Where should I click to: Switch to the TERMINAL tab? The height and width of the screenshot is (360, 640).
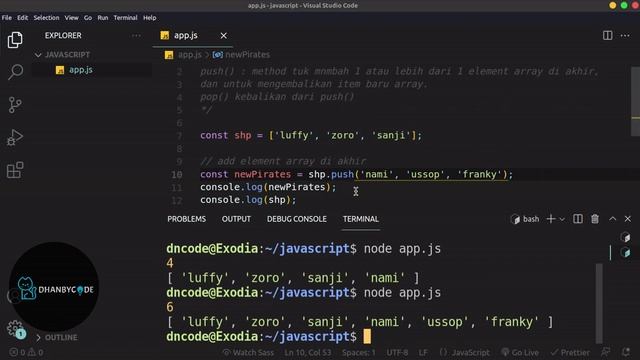point(361,219)
